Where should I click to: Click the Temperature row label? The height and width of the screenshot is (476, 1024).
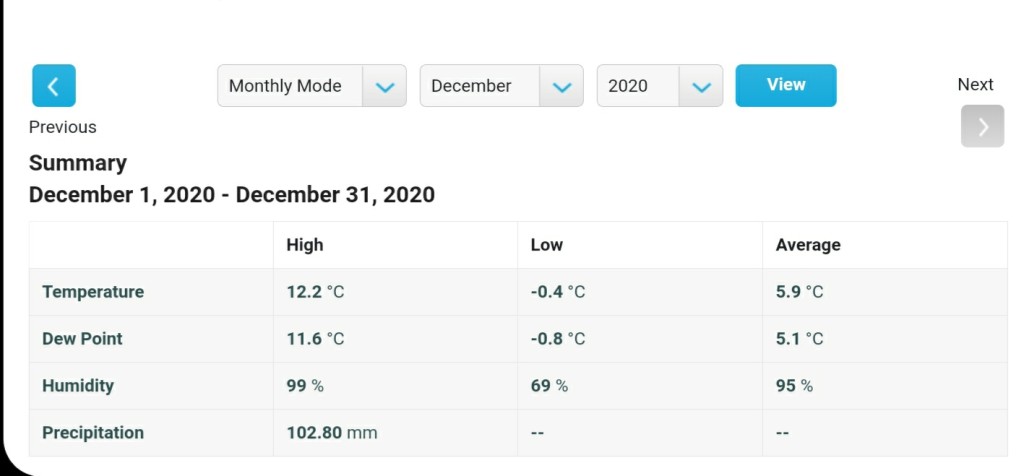point(93,292)
